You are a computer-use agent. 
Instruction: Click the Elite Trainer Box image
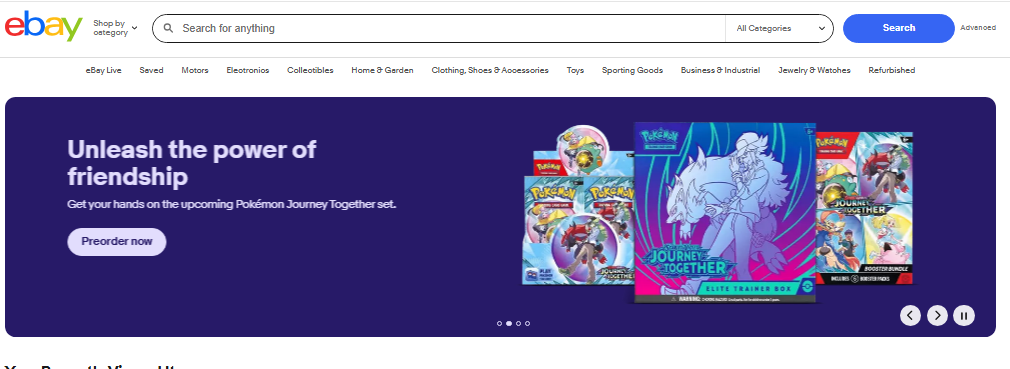pos(725,213)
